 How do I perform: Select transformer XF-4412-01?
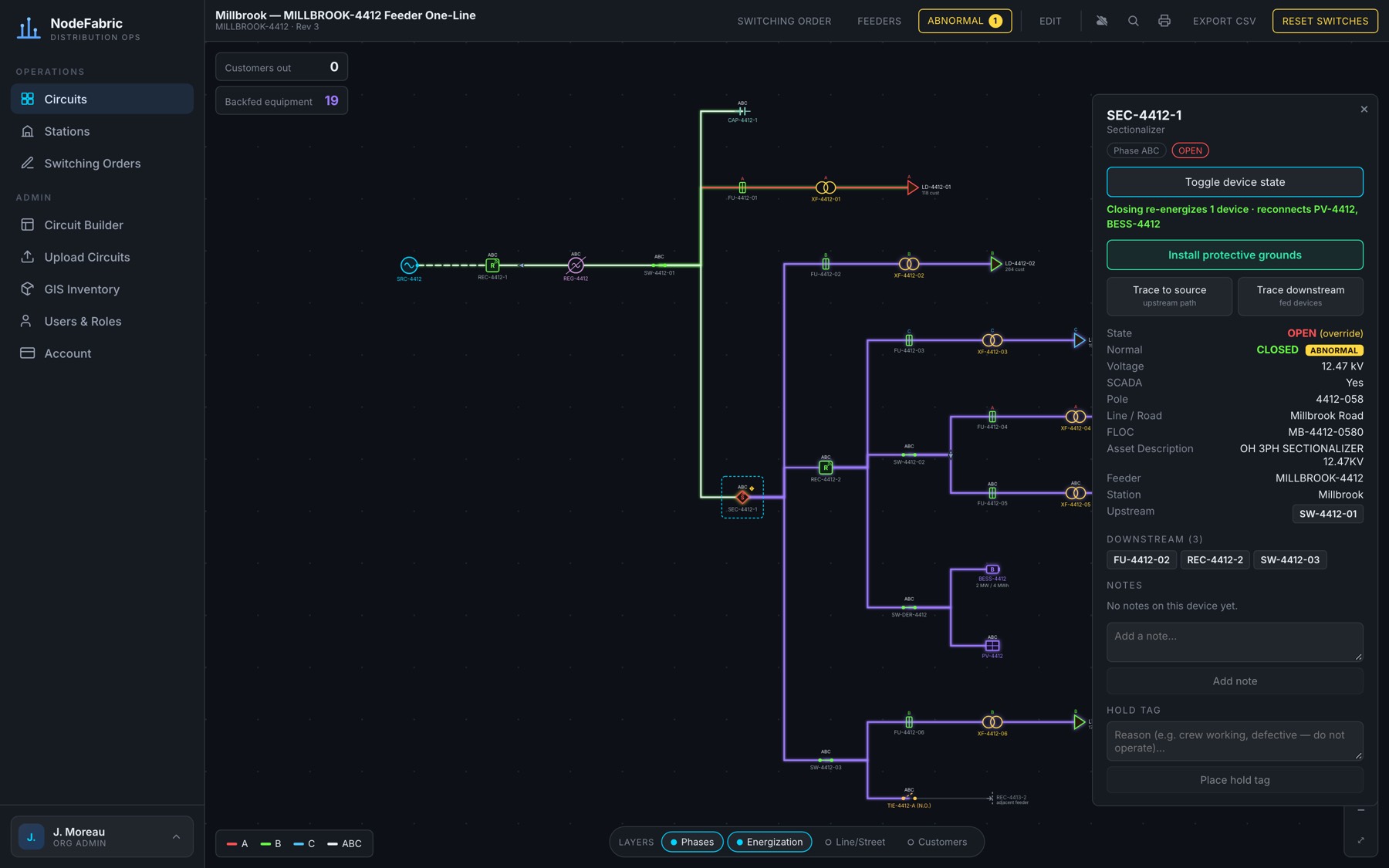[826, 187]
